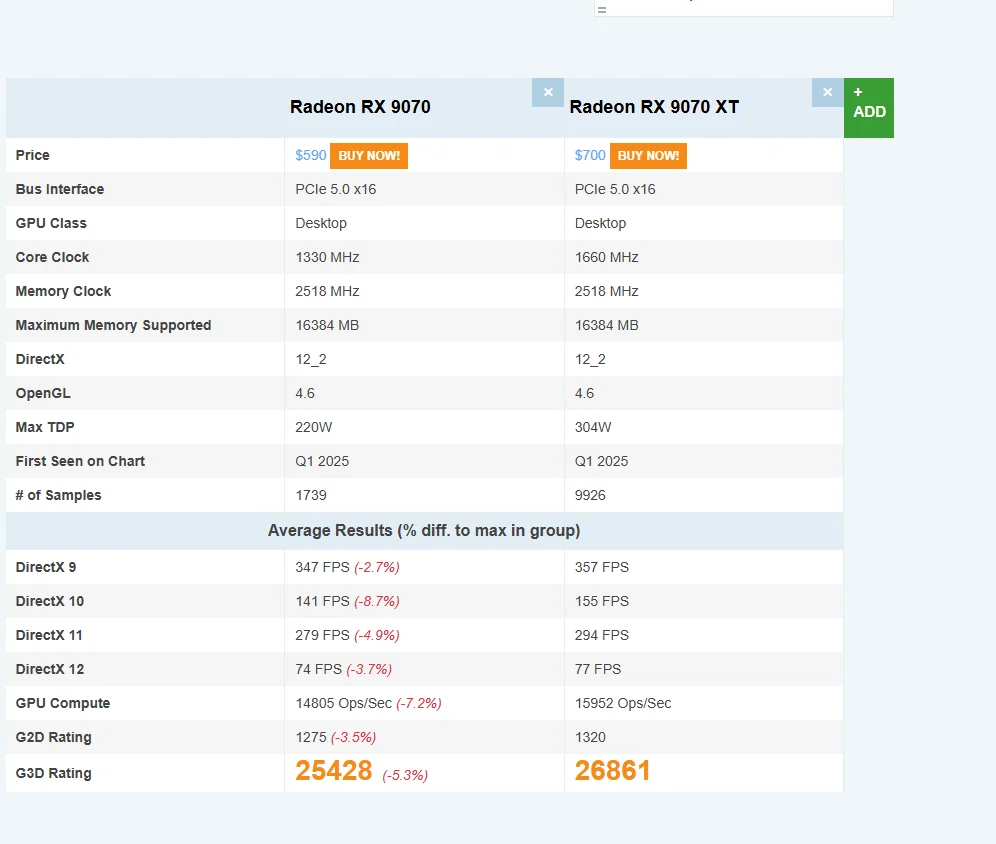996x844 pixels.
Task: Click the 347 FPS DirectX 9 result
Action: click(322, 567)
